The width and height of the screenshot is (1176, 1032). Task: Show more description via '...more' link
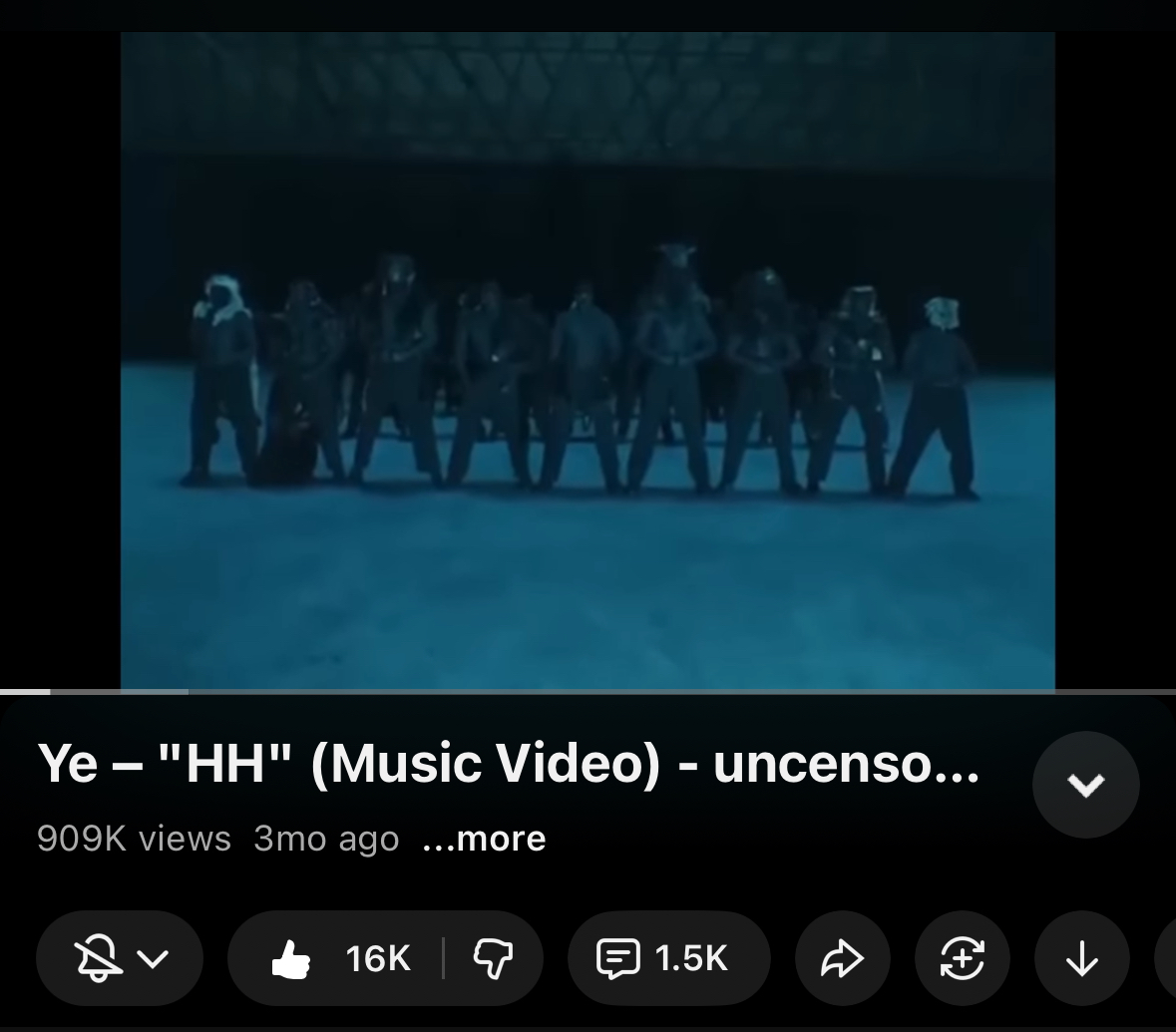(x=484, y=839)
